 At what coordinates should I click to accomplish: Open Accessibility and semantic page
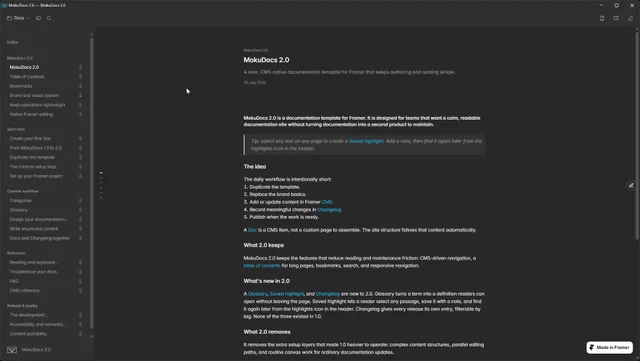pos(38,324)
